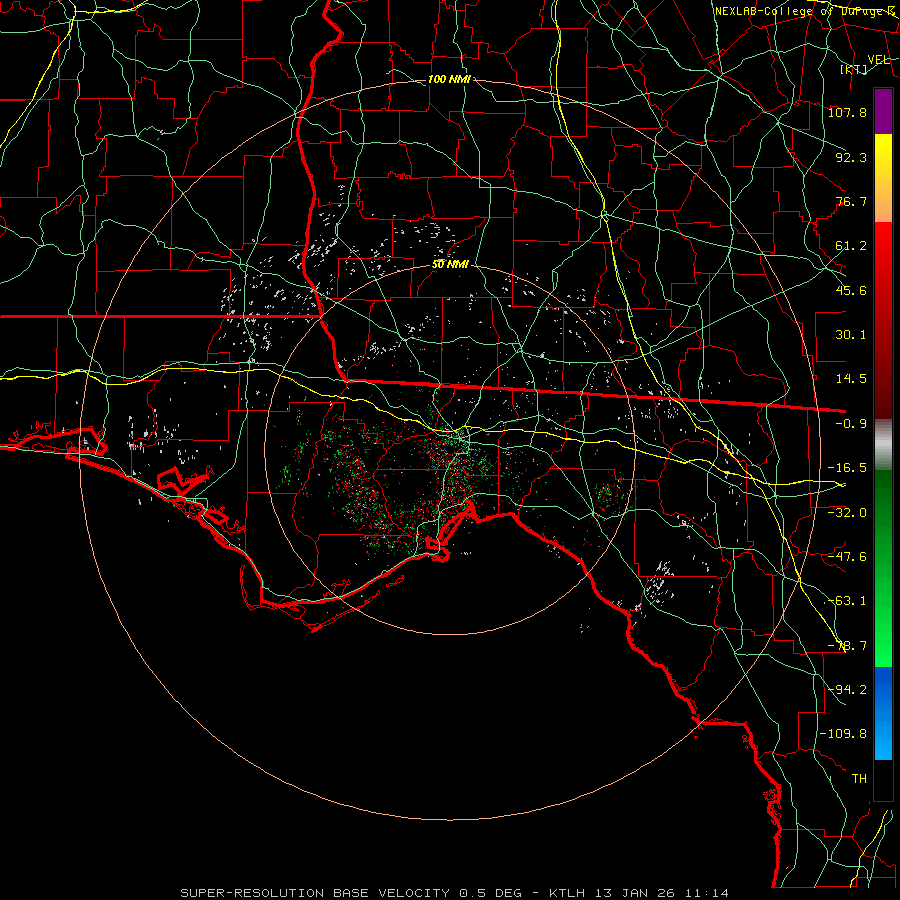Click the VEL legend title
The image size is (900, 900).
(879, 60)
